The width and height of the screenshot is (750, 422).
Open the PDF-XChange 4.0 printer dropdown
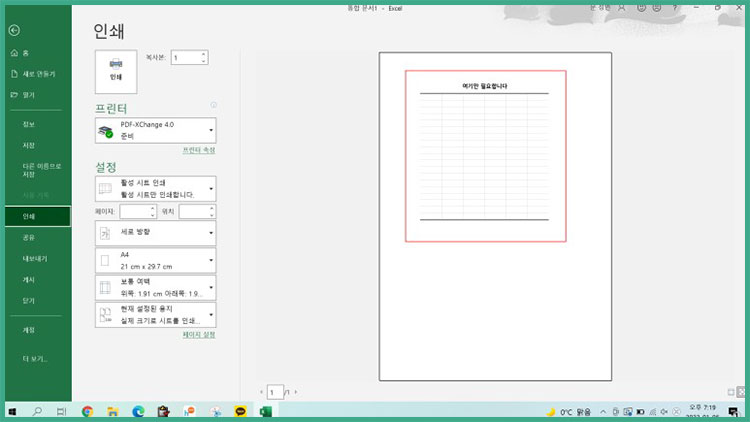[x=155, y=130]
